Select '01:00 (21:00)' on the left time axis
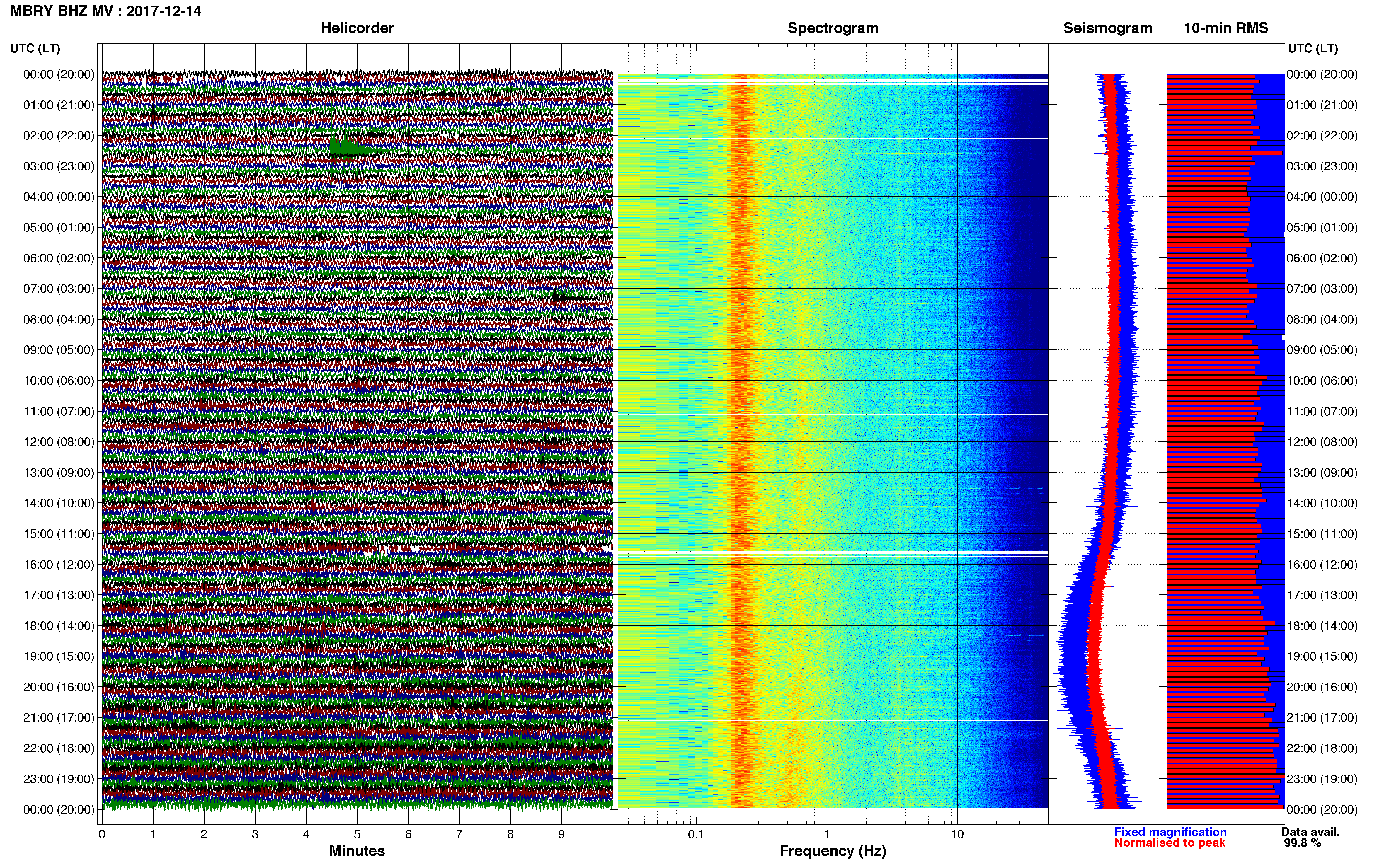The image size is (1389, 868). coord(59,105)
